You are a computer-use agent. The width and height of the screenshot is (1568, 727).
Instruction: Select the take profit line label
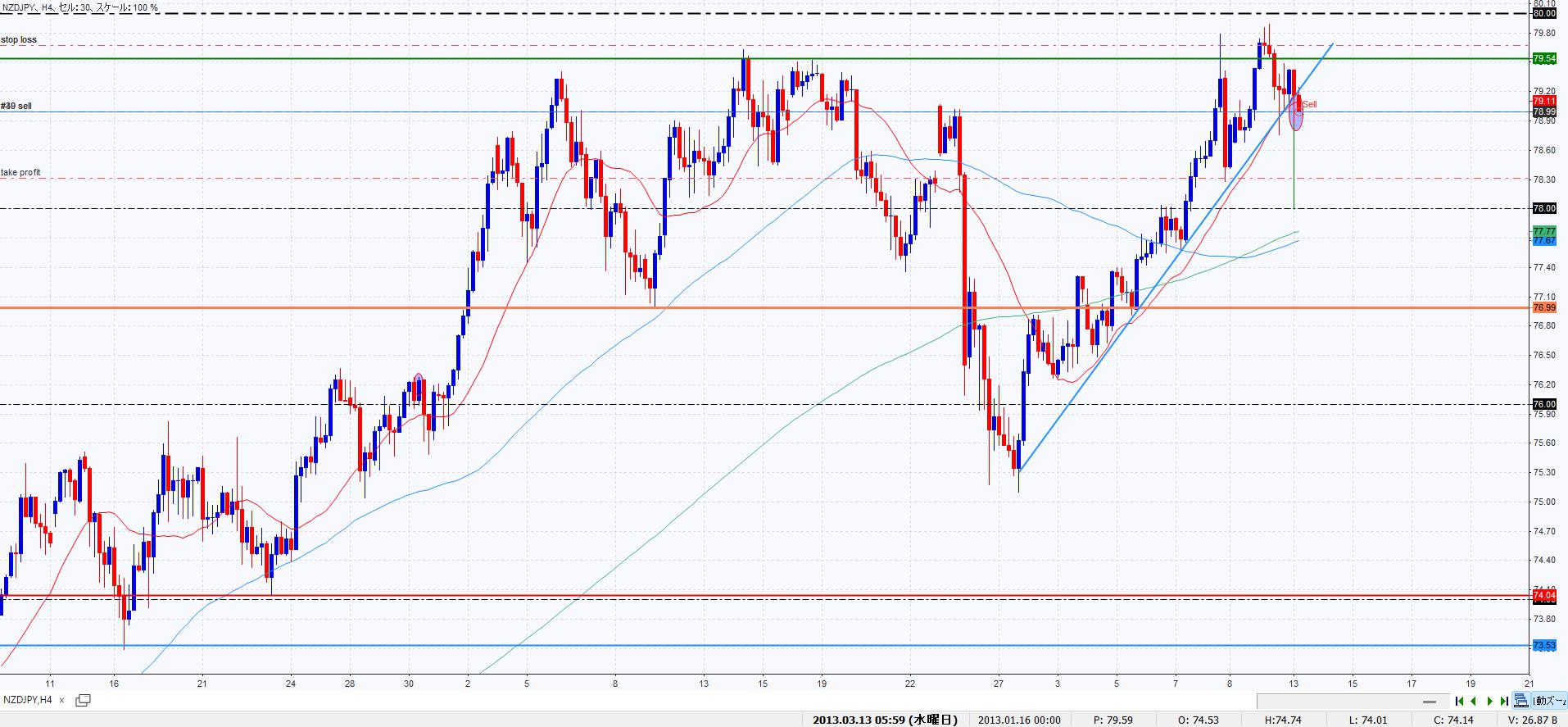tap(20, 173)
